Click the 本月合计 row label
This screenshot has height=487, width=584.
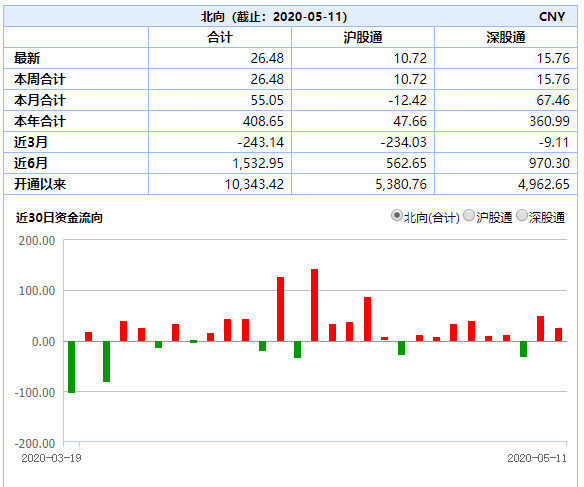[x=40, y=100]
